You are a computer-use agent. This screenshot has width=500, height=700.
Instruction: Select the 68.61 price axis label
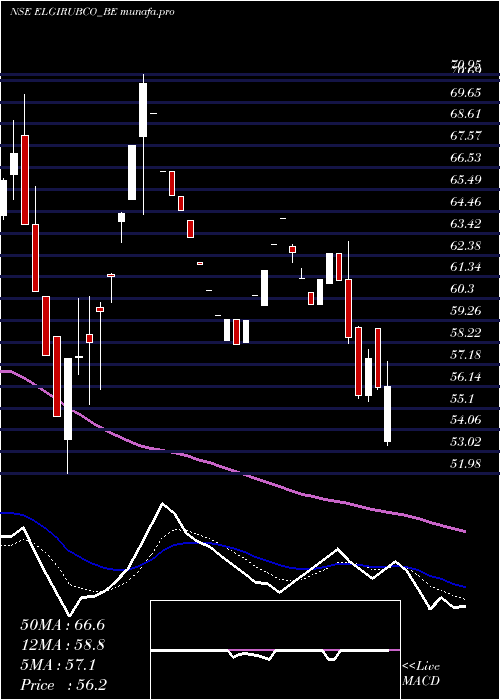point(466,114)
